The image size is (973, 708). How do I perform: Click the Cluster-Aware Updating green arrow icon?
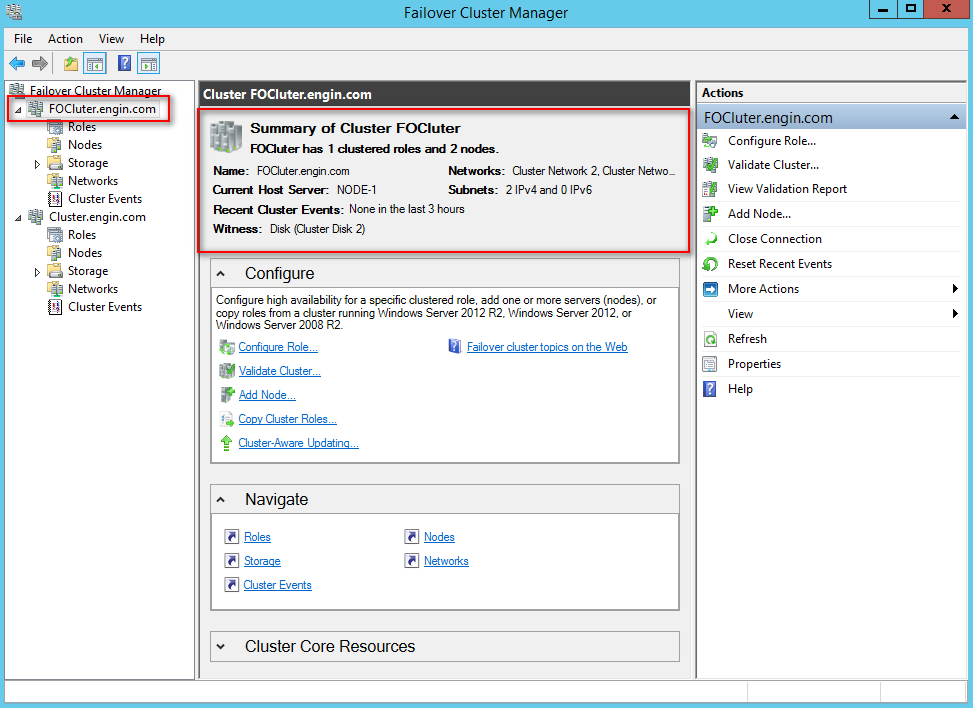tap(226, 443)
